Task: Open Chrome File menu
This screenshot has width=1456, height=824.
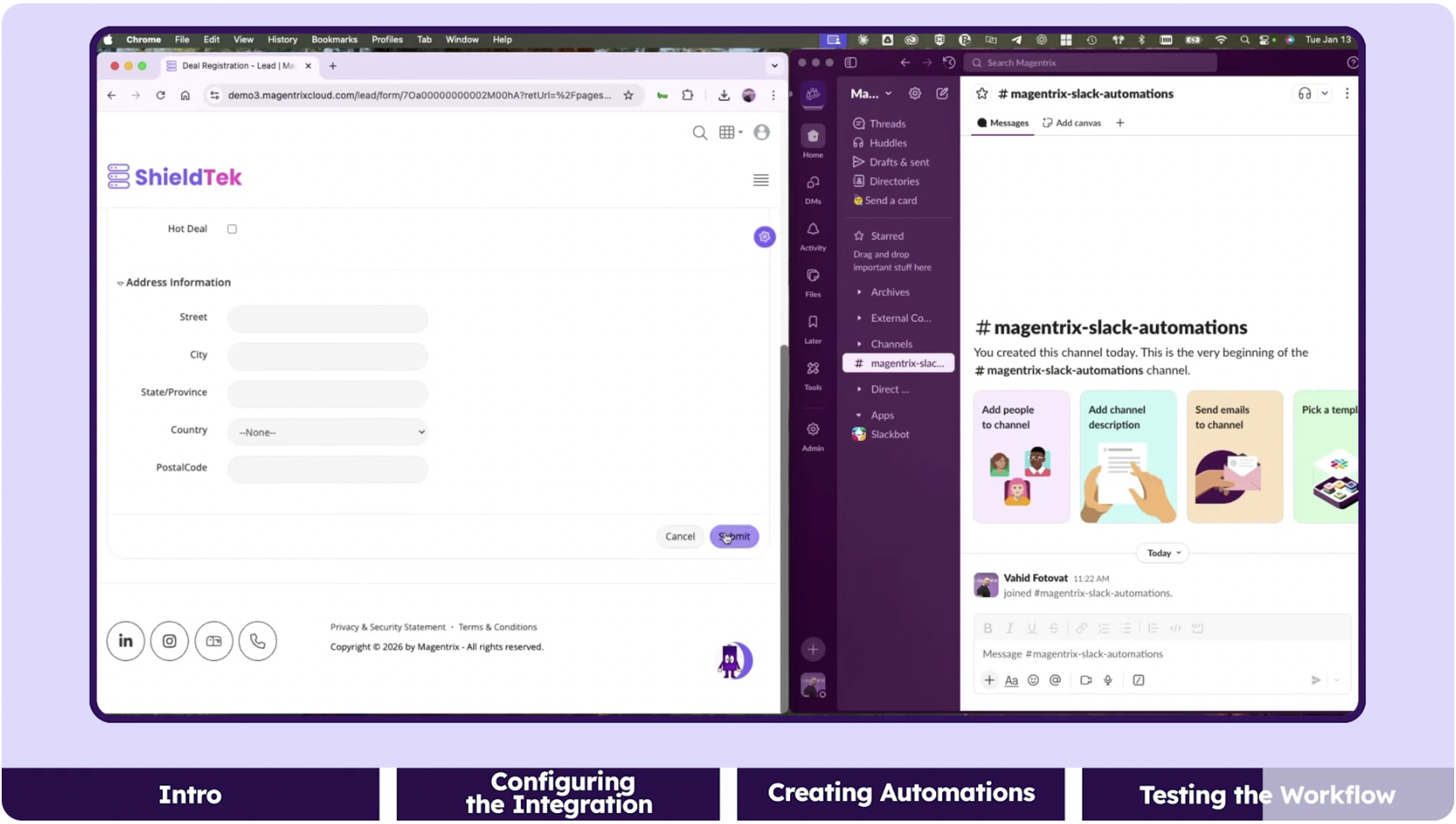Action: pos(182,39)
